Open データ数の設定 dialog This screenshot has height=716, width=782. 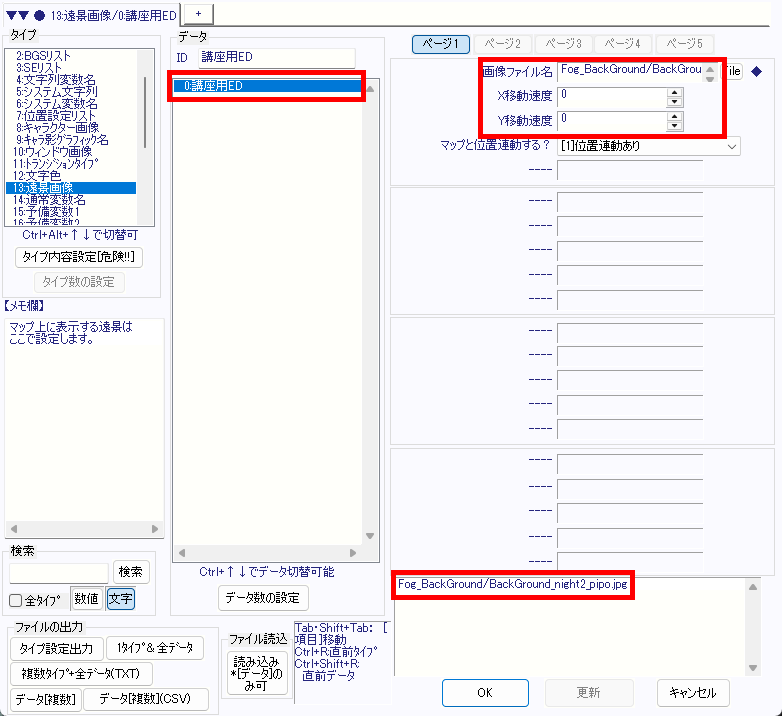coord(263,598)
